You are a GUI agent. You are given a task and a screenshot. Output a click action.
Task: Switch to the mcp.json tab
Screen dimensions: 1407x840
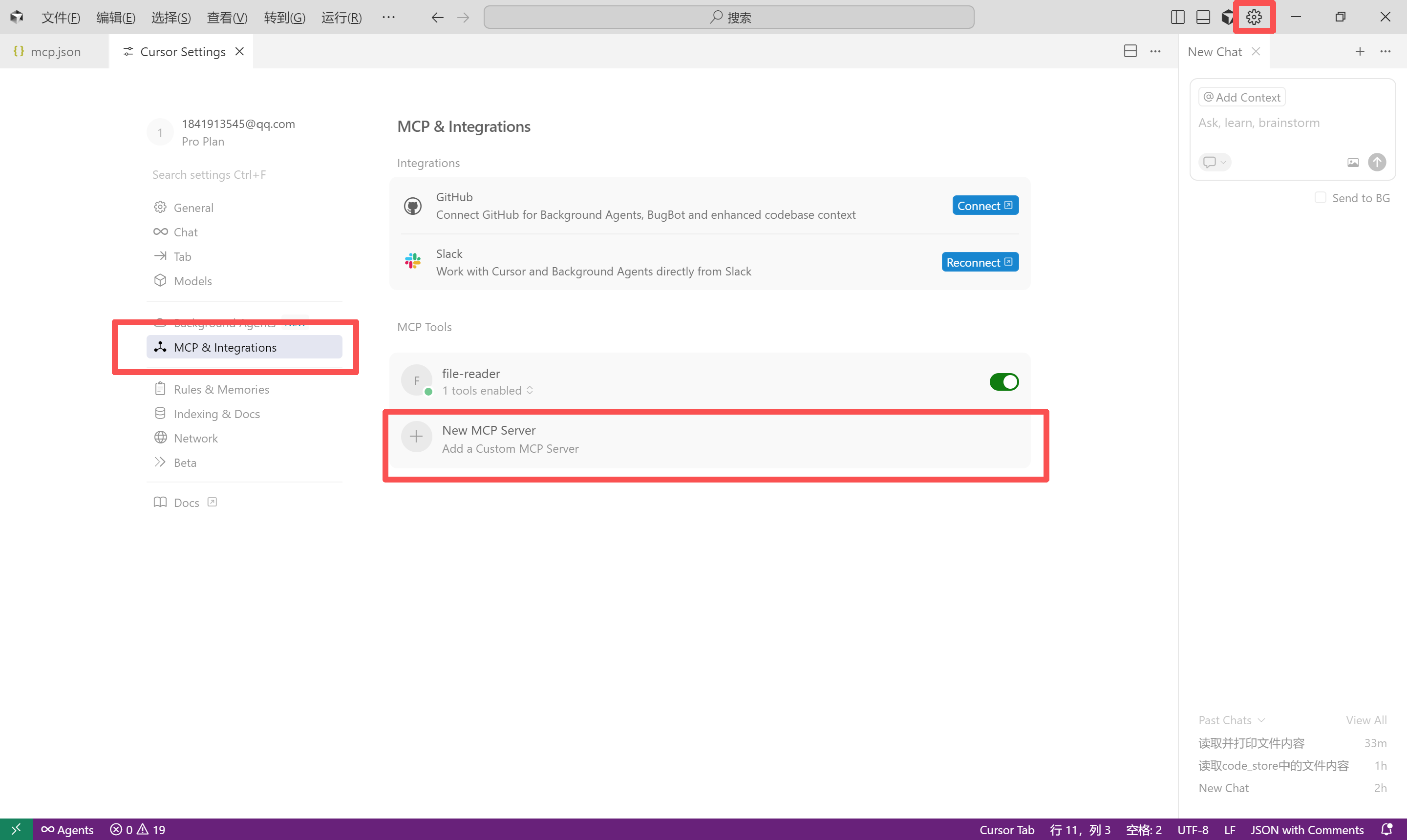click(x=54, y=51)
